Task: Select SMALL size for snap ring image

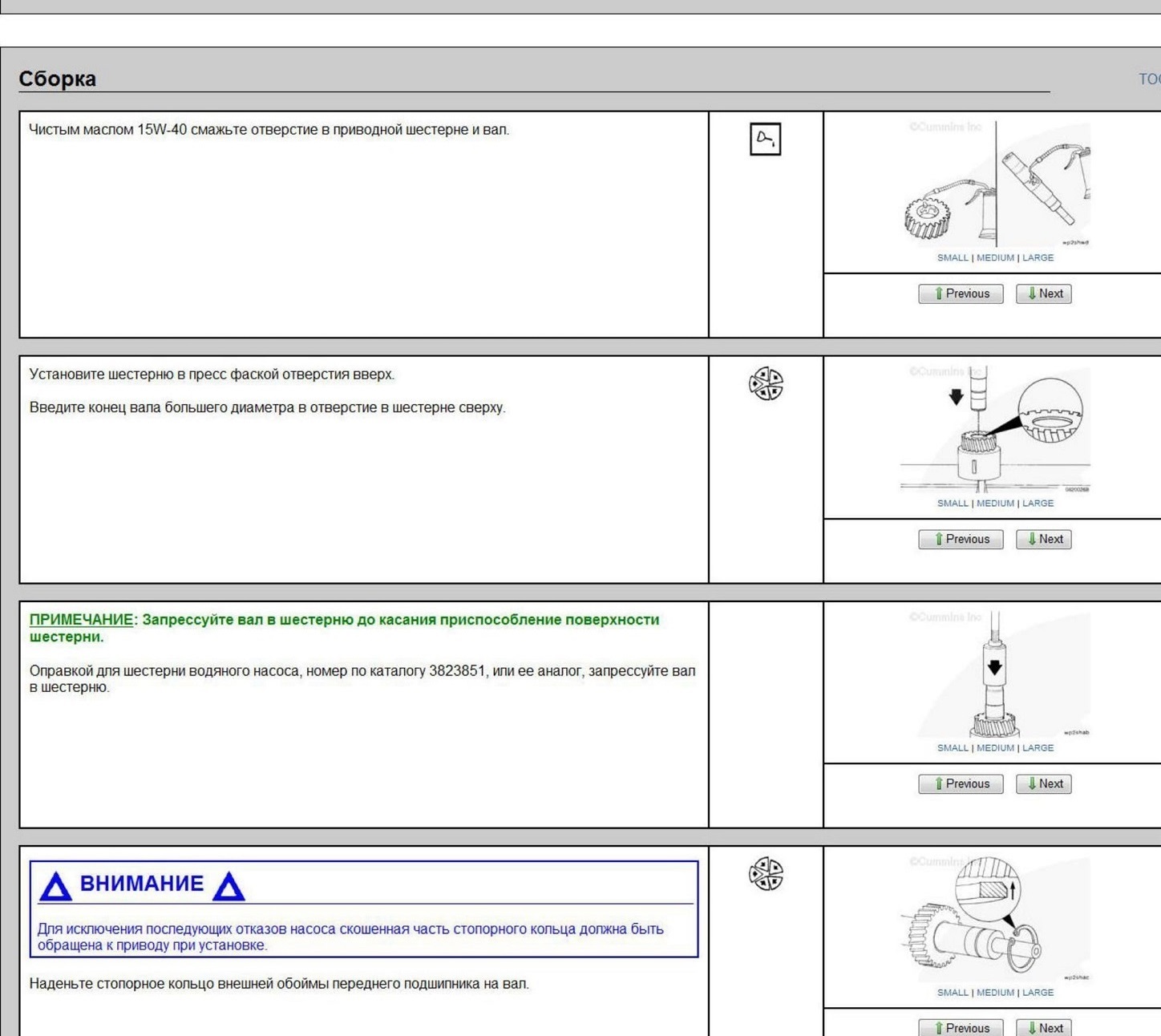Action: click(953, 992)
